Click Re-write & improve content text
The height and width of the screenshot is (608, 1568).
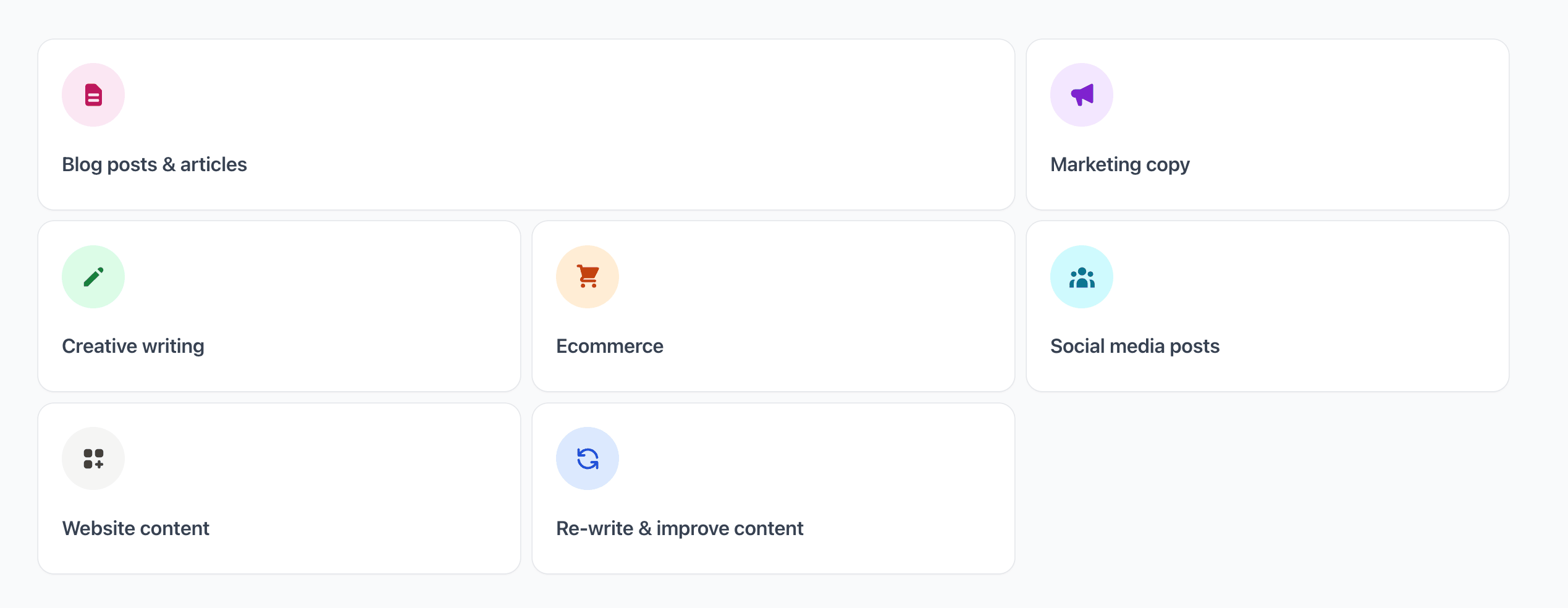[x=679, y=528]
